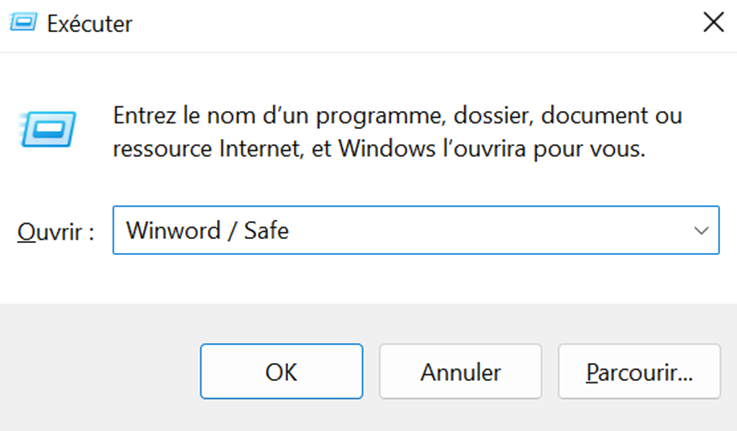The height and width of the screenshot is (431, 737).
Task: Click the Exécuter title text
Action: point(90,24)
